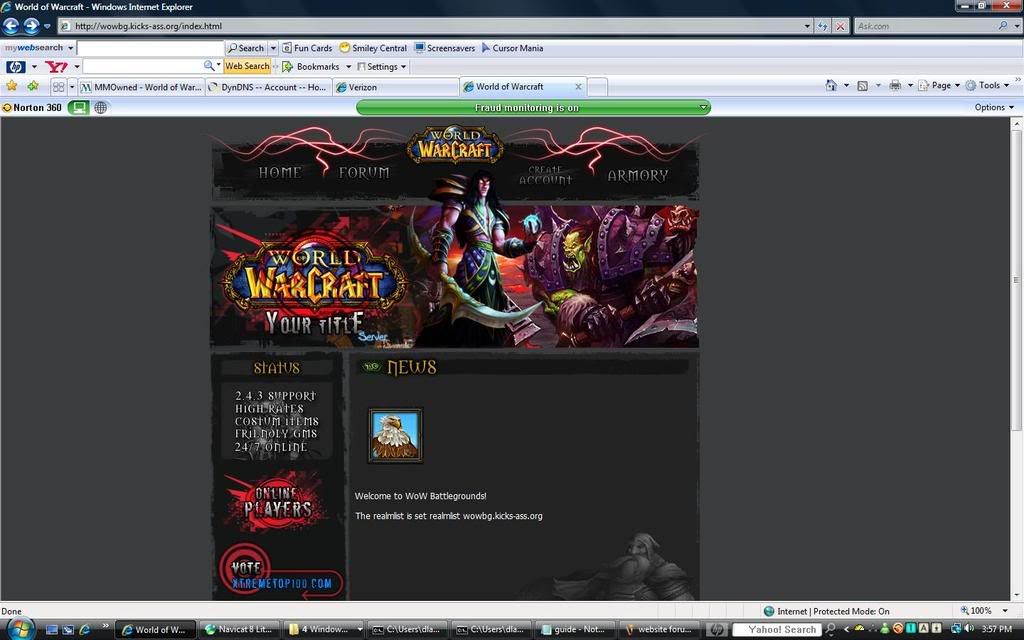Click the World of Warcraft logo at top
The image size is (1024, 640).
click(x=455, y=144)
